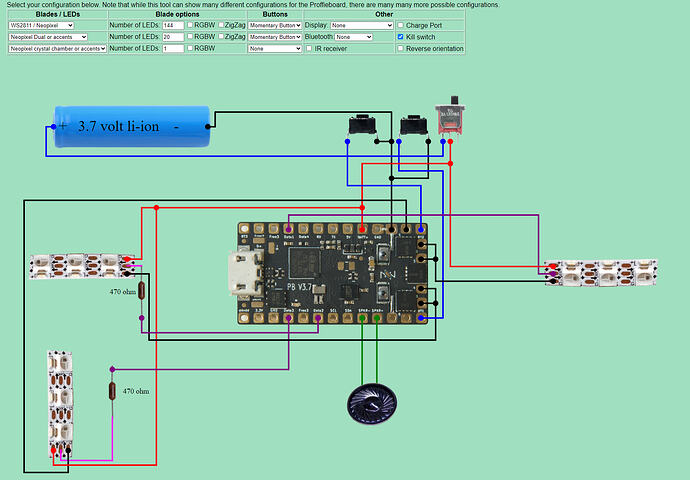Click the "Buttons" column header
The height and width of the screenshot is (480, 690).
pyautogui.click(x=275, y=15)
